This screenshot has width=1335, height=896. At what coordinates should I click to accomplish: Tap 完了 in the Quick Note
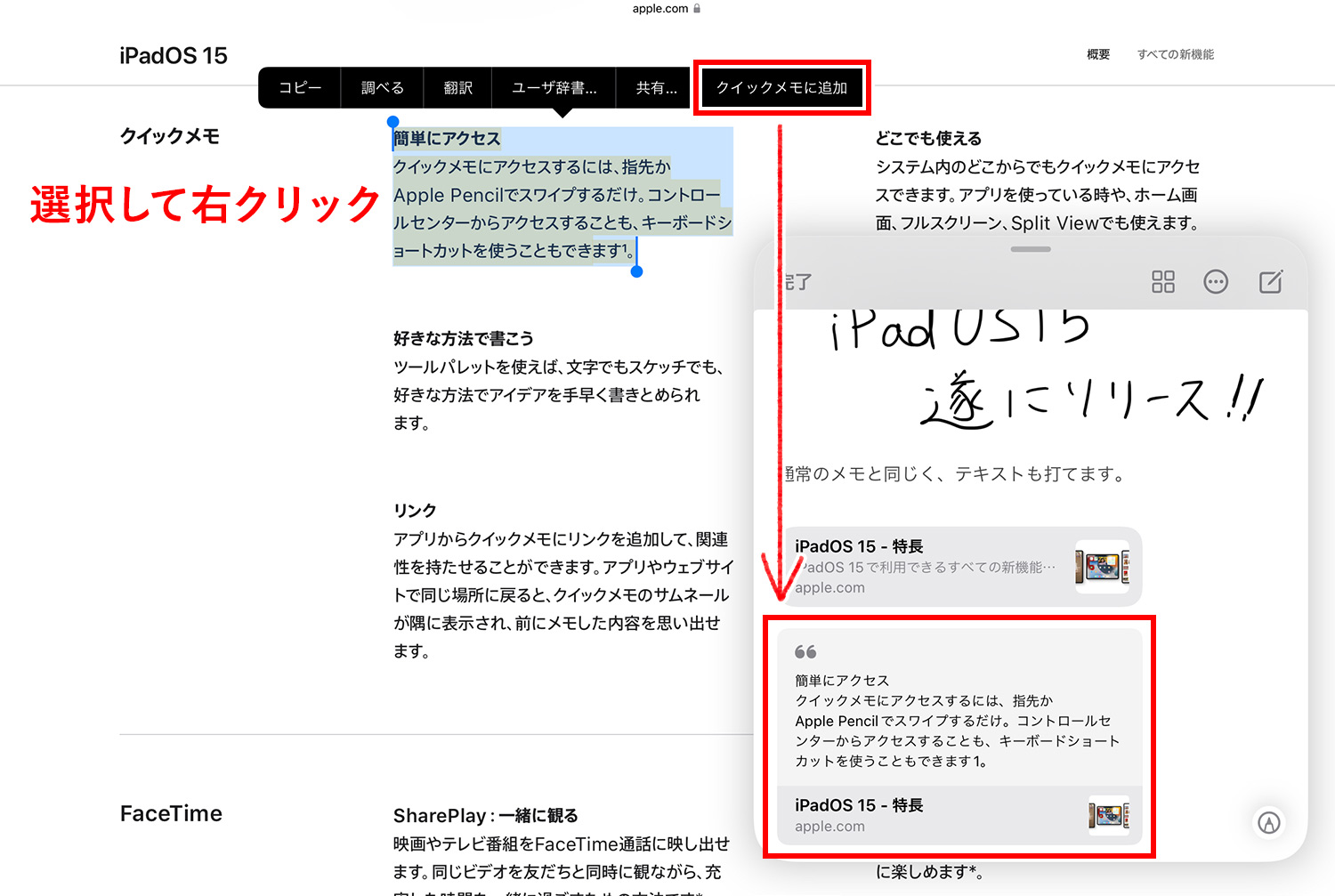[x=797, y=282]
